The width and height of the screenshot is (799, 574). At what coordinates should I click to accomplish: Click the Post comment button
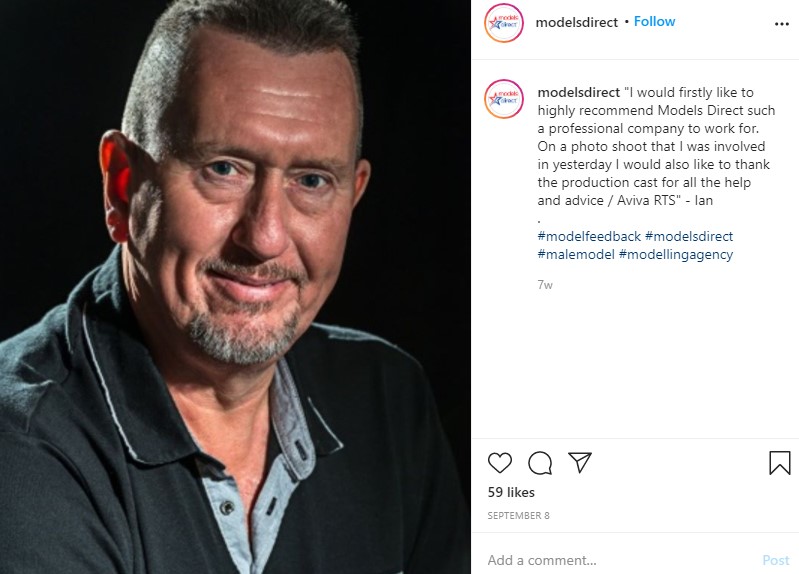[776, 560]
